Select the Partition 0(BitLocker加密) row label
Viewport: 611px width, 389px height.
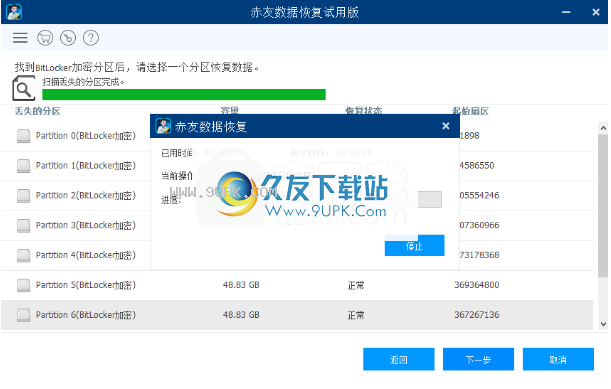[x=86, y=136]
